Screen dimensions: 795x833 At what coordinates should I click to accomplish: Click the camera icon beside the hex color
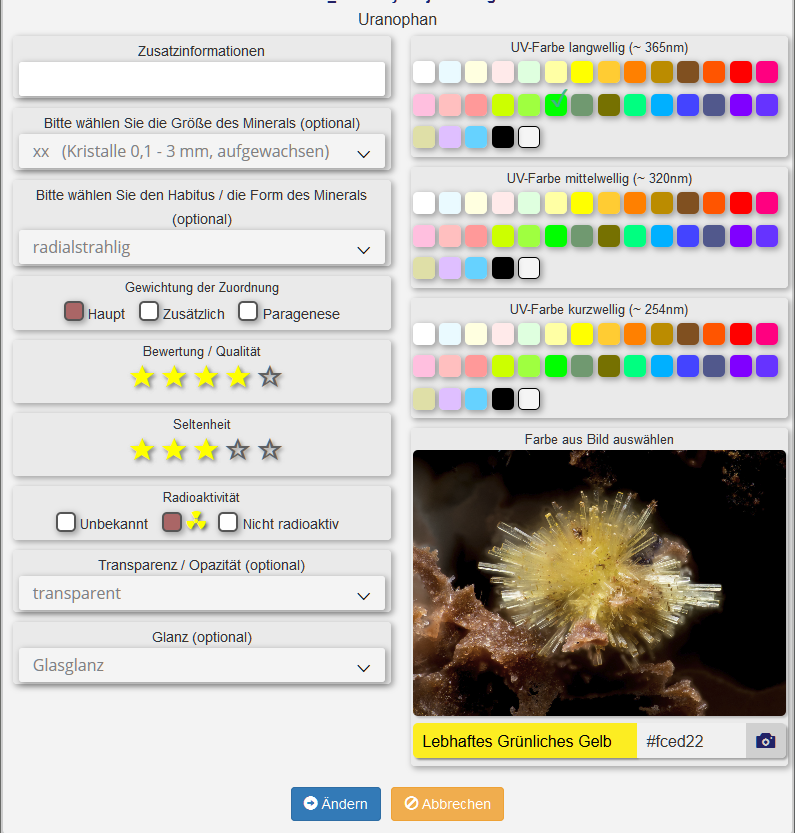[x=765, y=741]
